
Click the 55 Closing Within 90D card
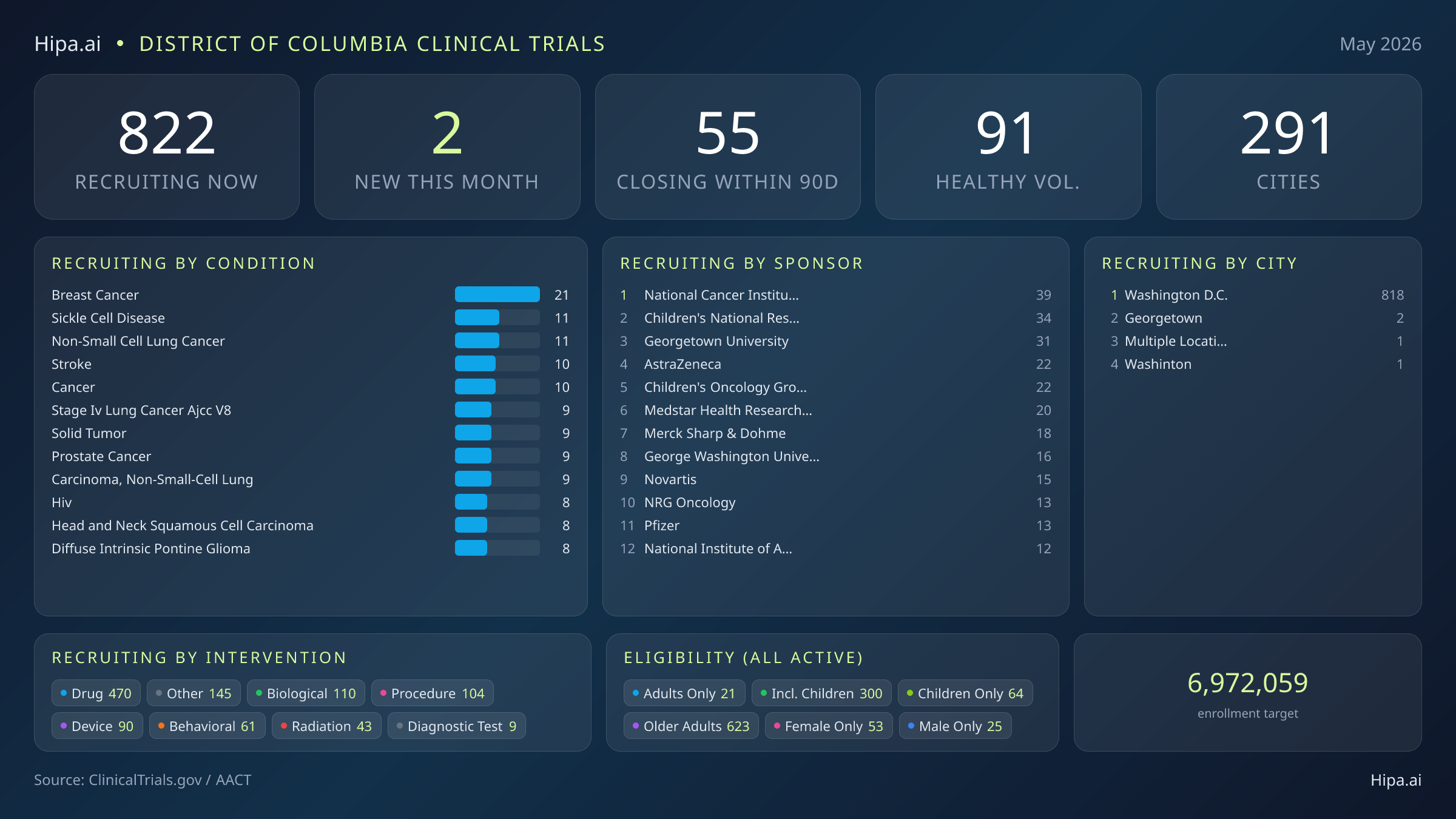(727, 147)
